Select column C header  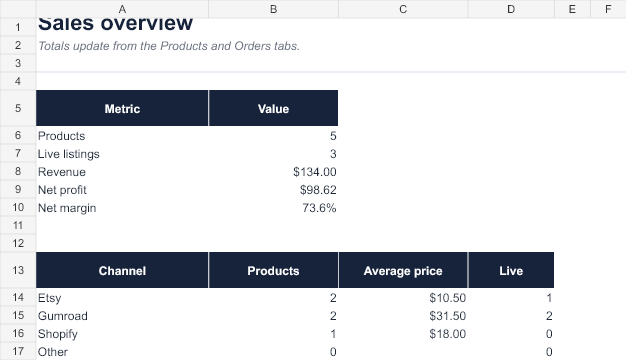click(403, 9)
